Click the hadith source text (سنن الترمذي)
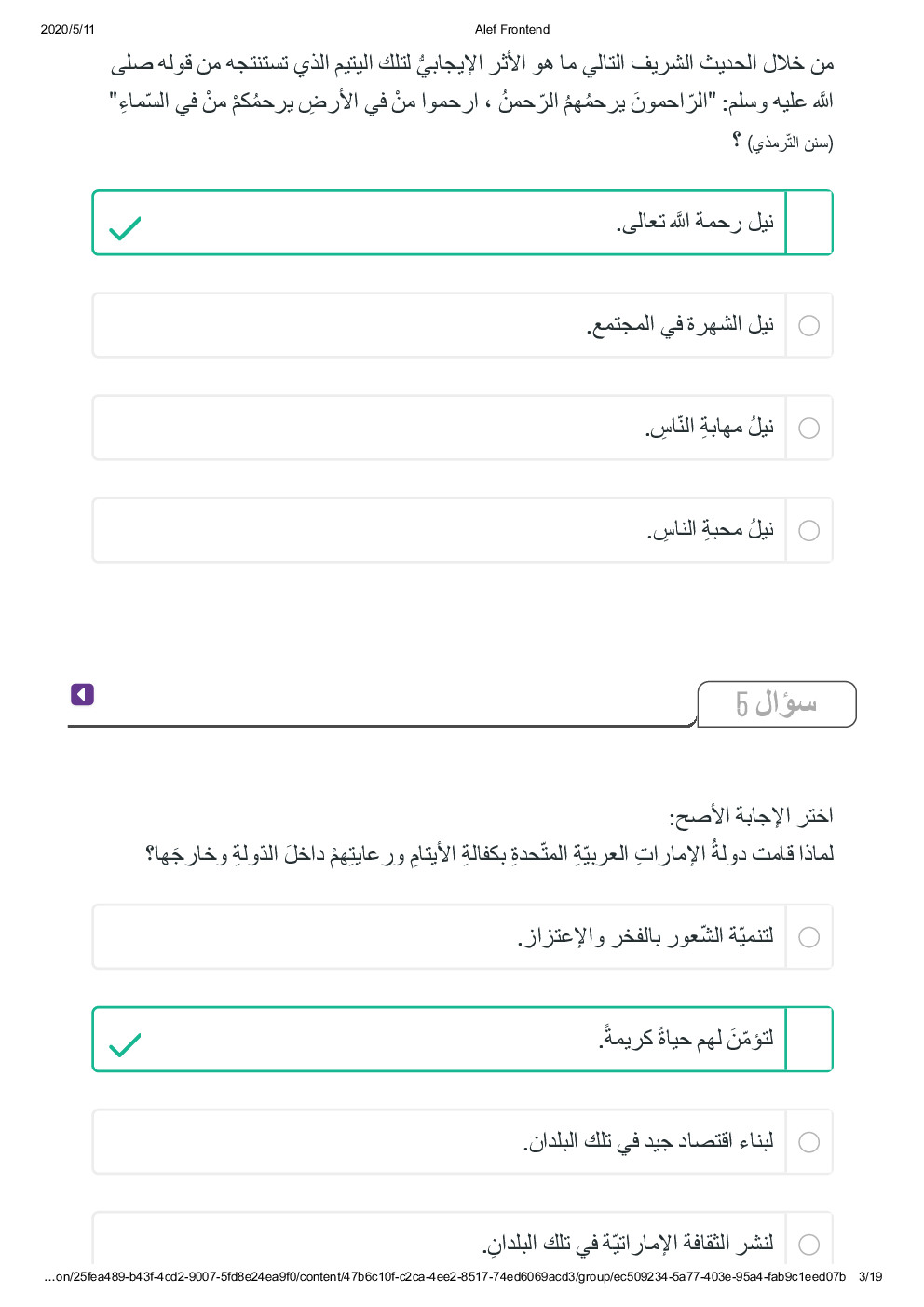 pyautogui.click(x=791, y=143)
